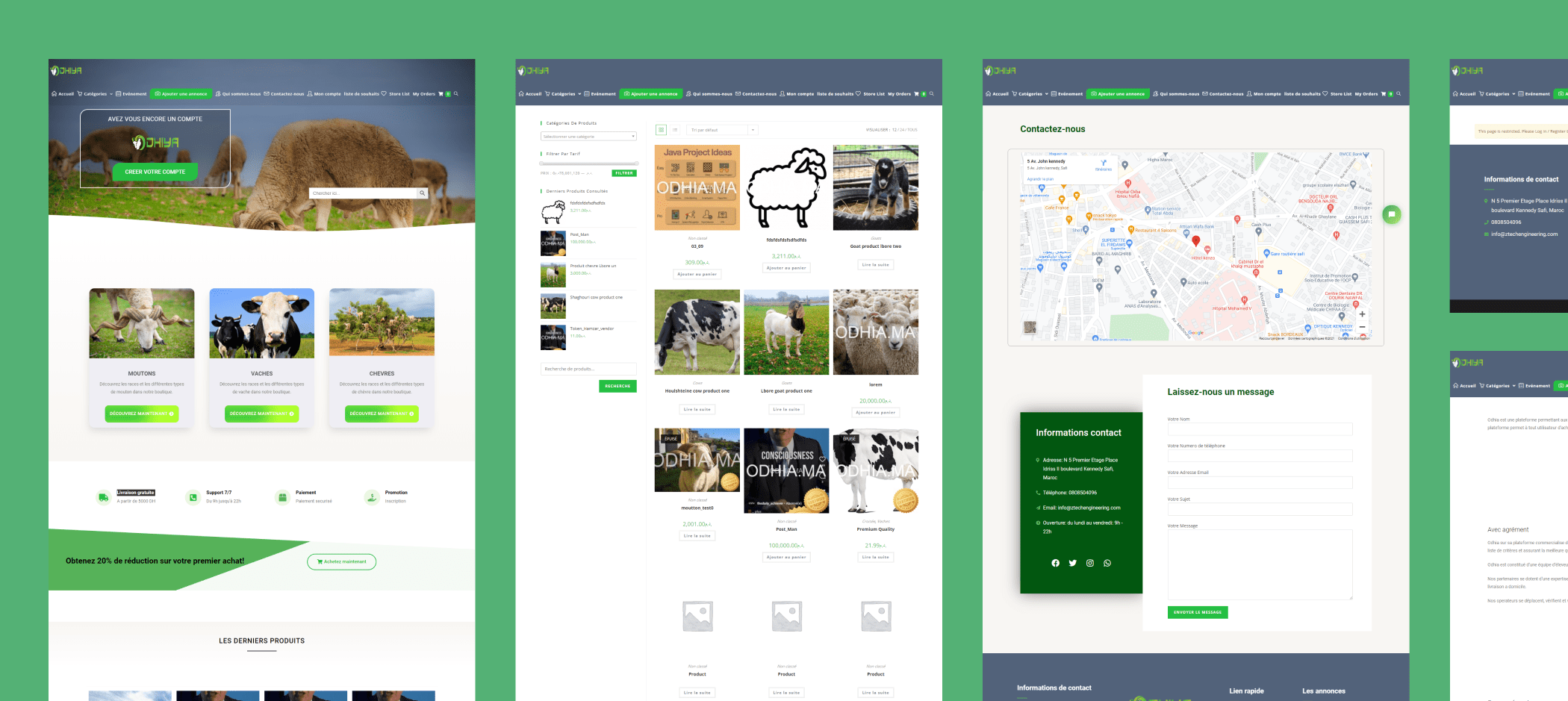
Task: Click CREER VOTRE COMPTE button
Action: click(x=155, y=172)
